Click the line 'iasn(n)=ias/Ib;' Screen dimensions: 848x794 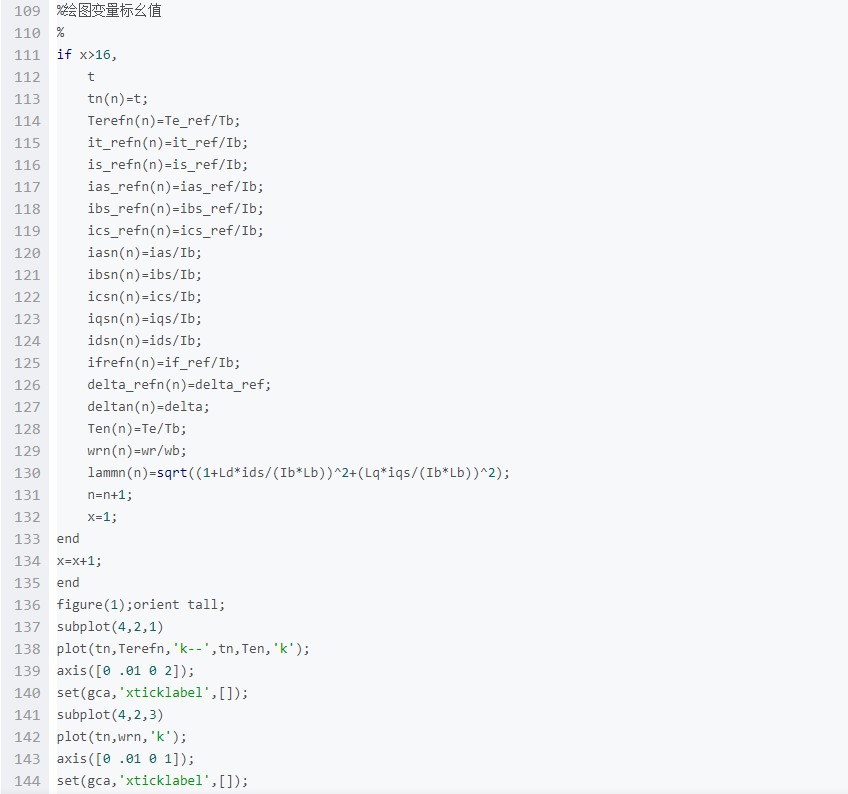144,253
